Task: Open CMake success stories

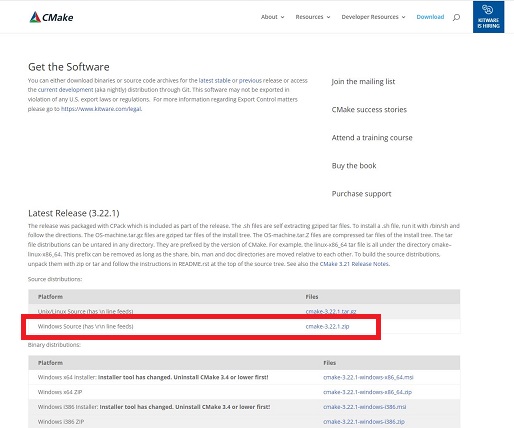Action: (369, 110)
